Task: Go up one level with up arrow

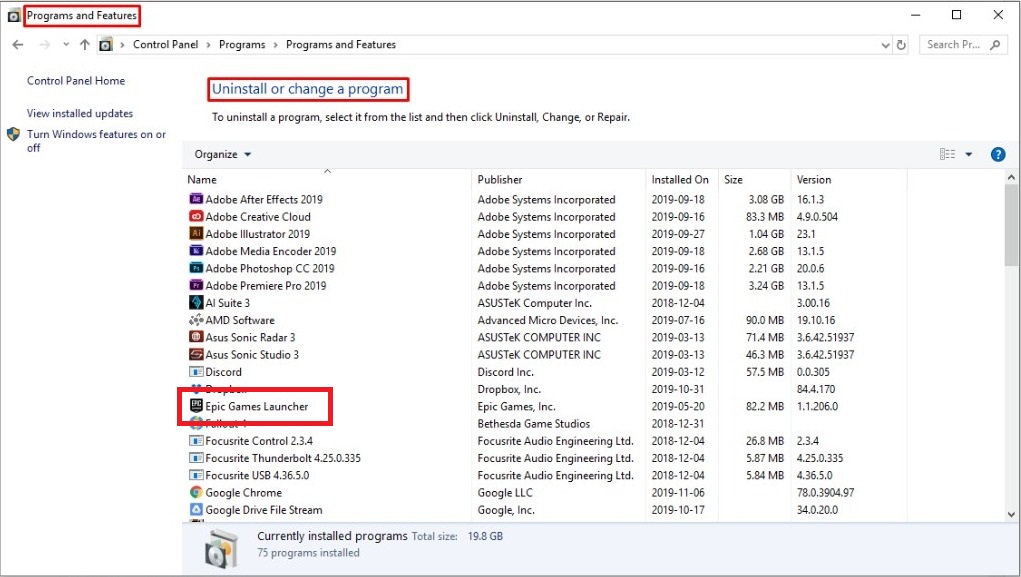Action: [84, 45]
